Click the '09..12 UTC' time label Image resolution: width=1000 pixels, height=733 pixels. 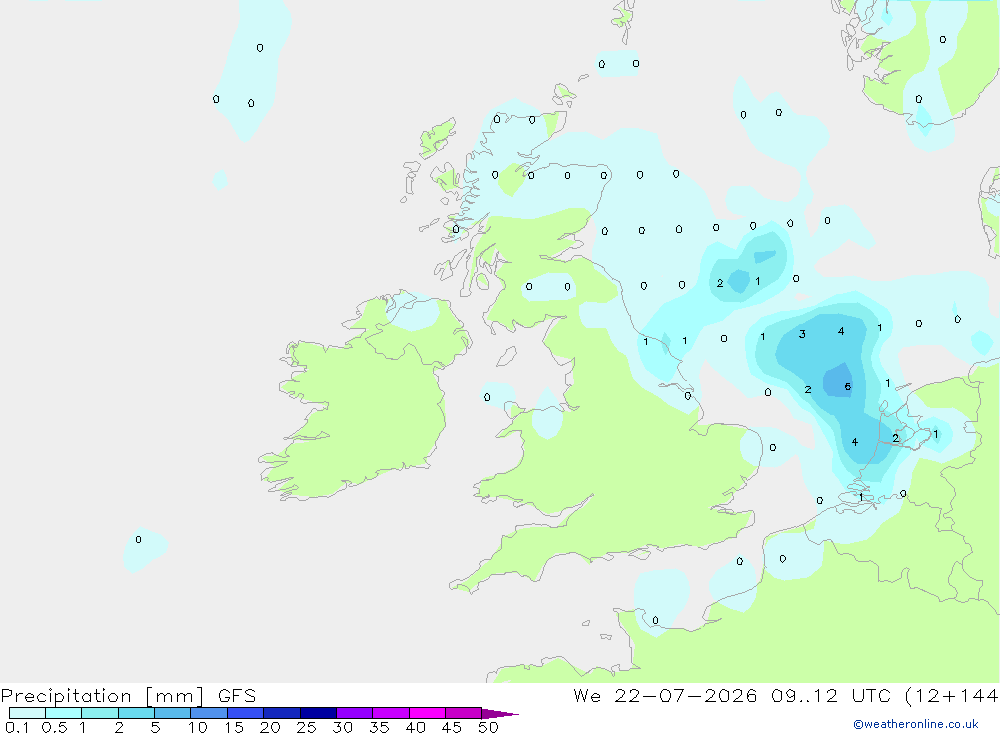click(832, 696)
